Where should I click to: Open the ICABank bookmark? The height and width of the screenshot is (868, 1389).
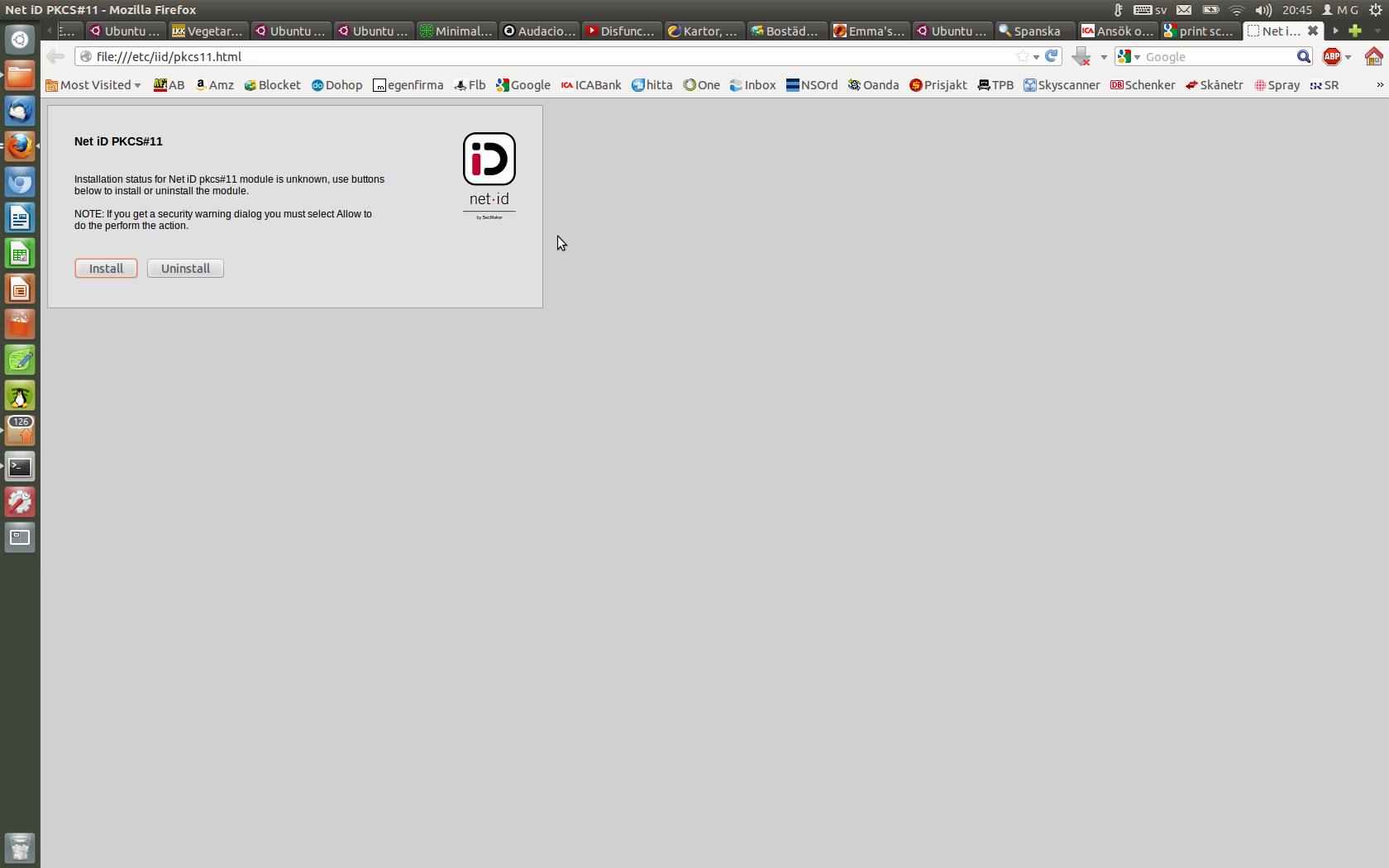point(591,85)
